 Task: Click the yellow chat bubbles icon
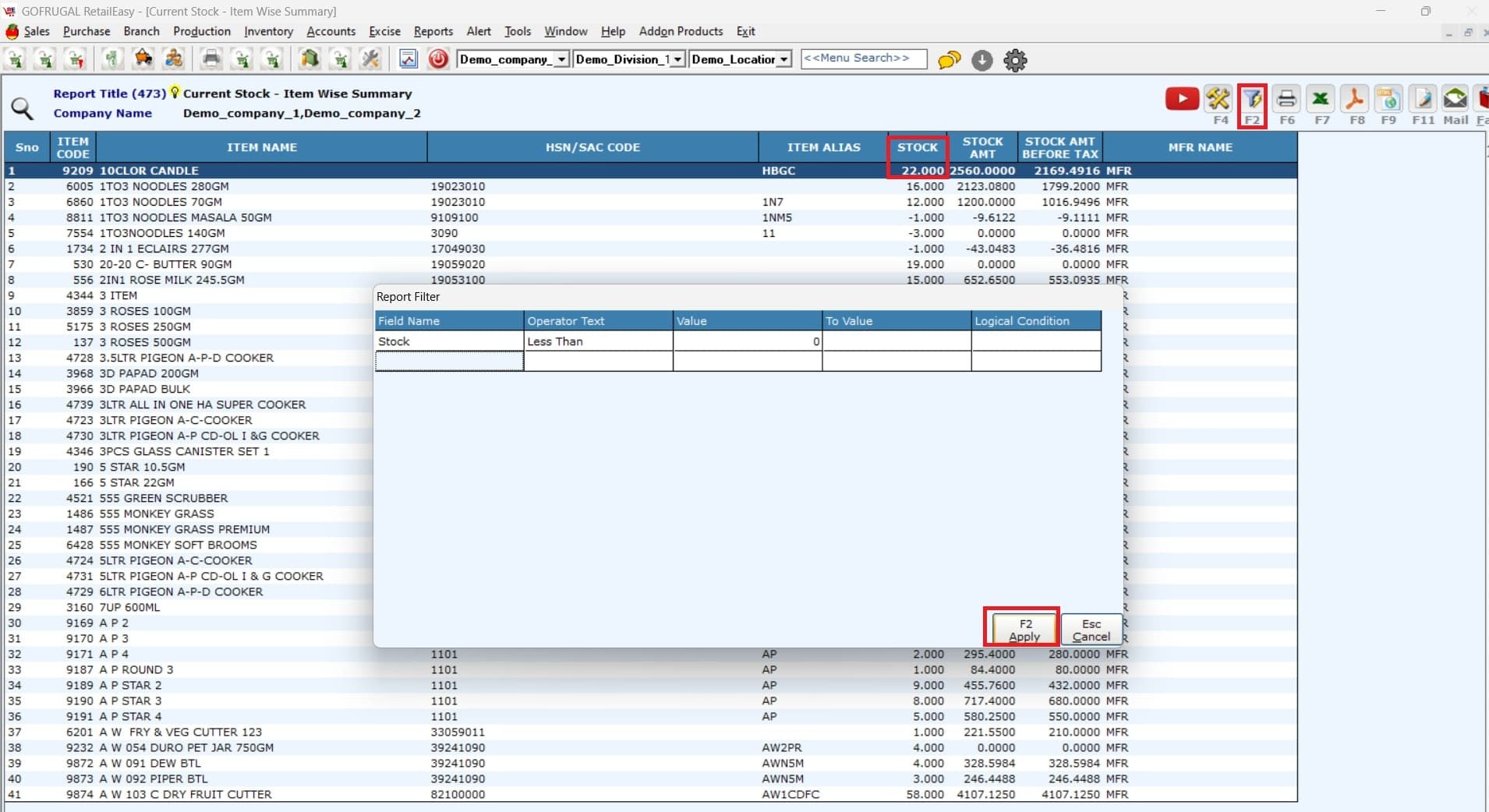[x=949, y=60]
